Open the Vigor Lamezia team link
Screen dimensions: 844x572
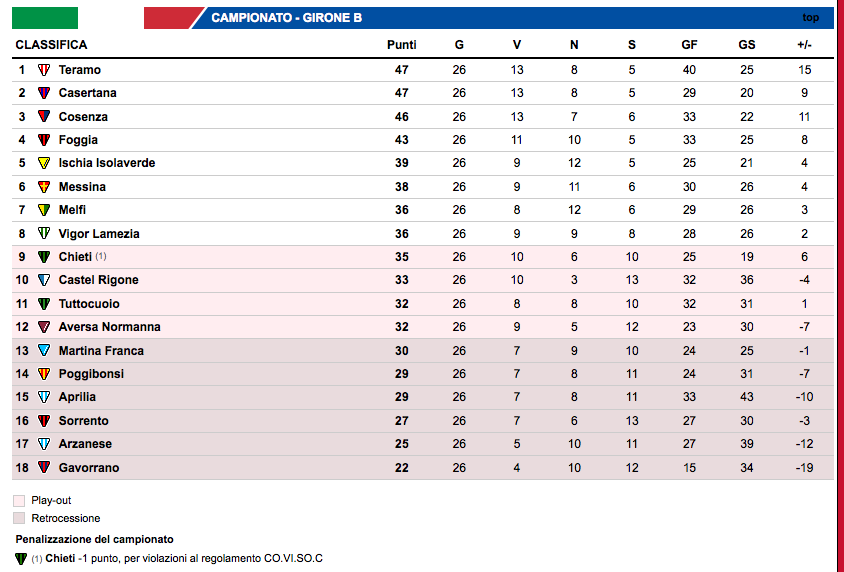[x=99, y=234]
